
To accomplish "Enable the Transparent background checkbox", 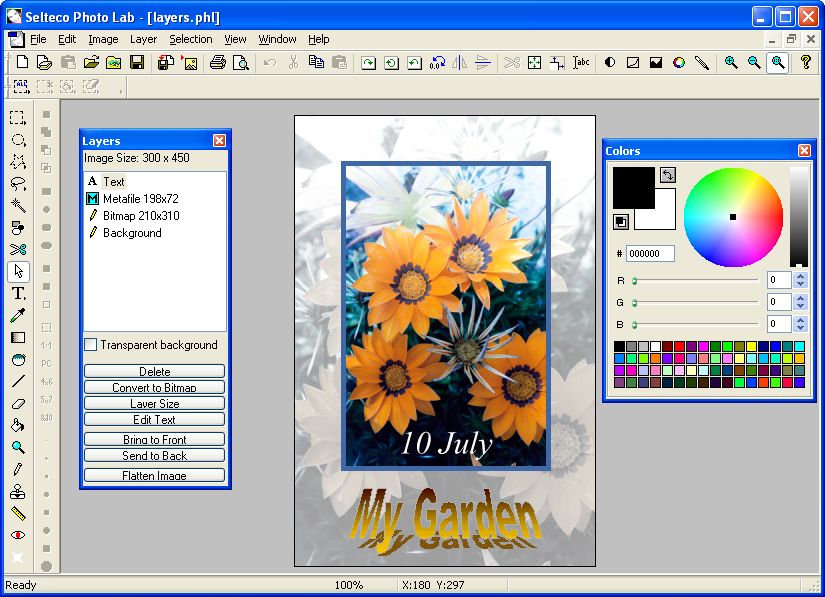I will [x=90, y=345].
